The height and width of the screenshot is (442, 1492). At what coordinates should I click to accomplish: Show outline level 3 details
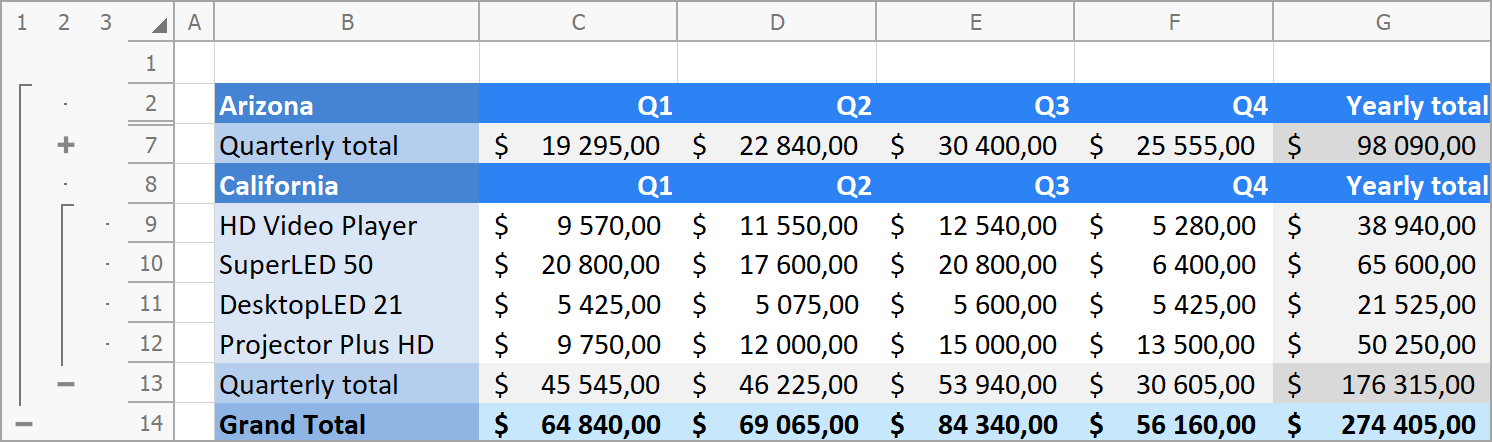(106, 22)
